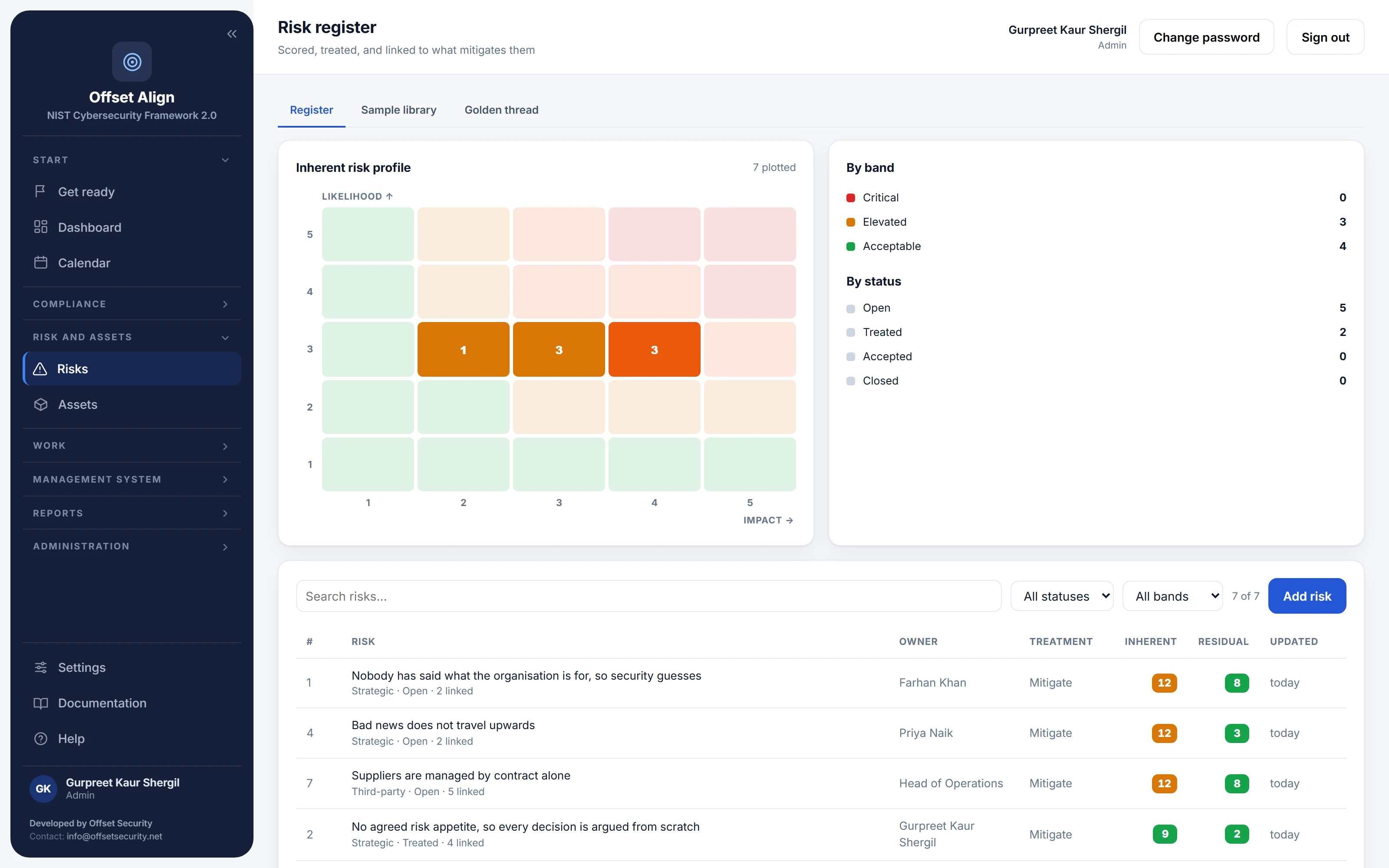This screenshot has width=1389, height=868.
Task: Click the Change password button
Action: pos(1206,37)
